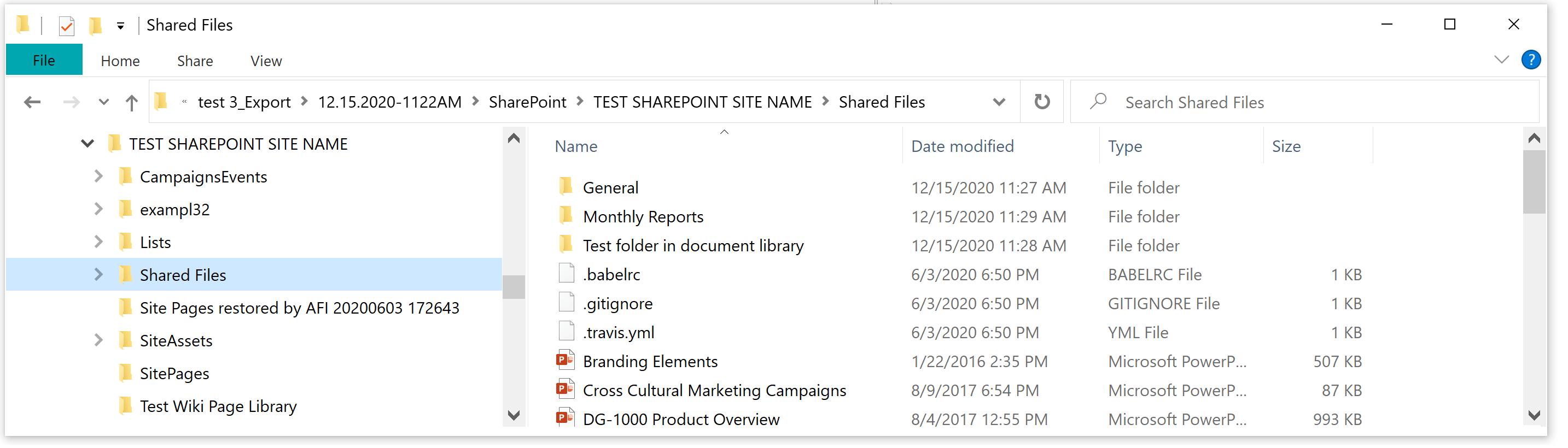1568x448 pixels.
Task: Click the blue Help question mark icon
Action: (1531, 60)
